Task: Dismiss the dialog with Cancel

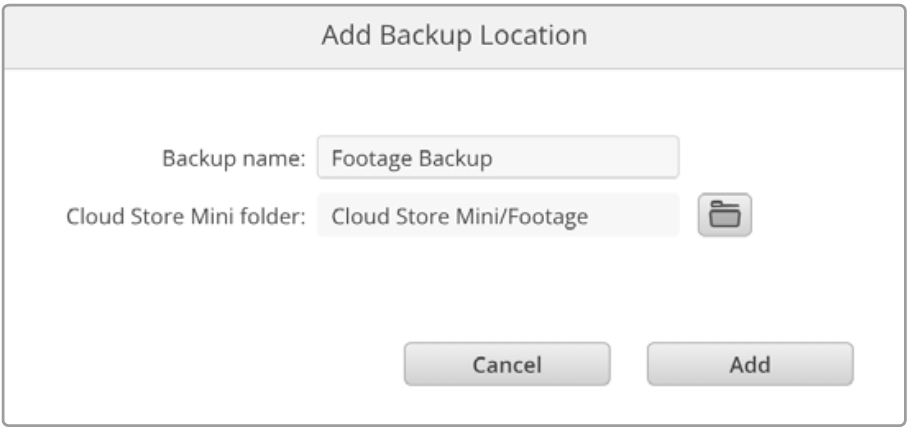Action: [507, 364]
